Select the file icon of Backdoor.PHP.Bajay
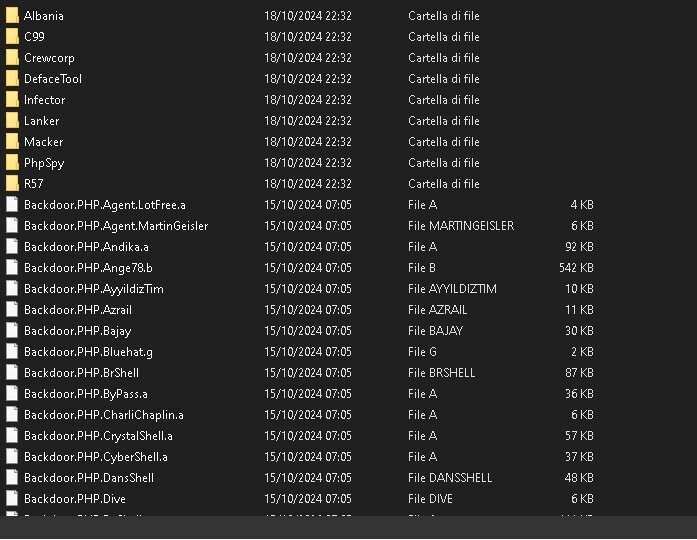The width and height of the screenshot is (697, 540). [x=12, y=331]
